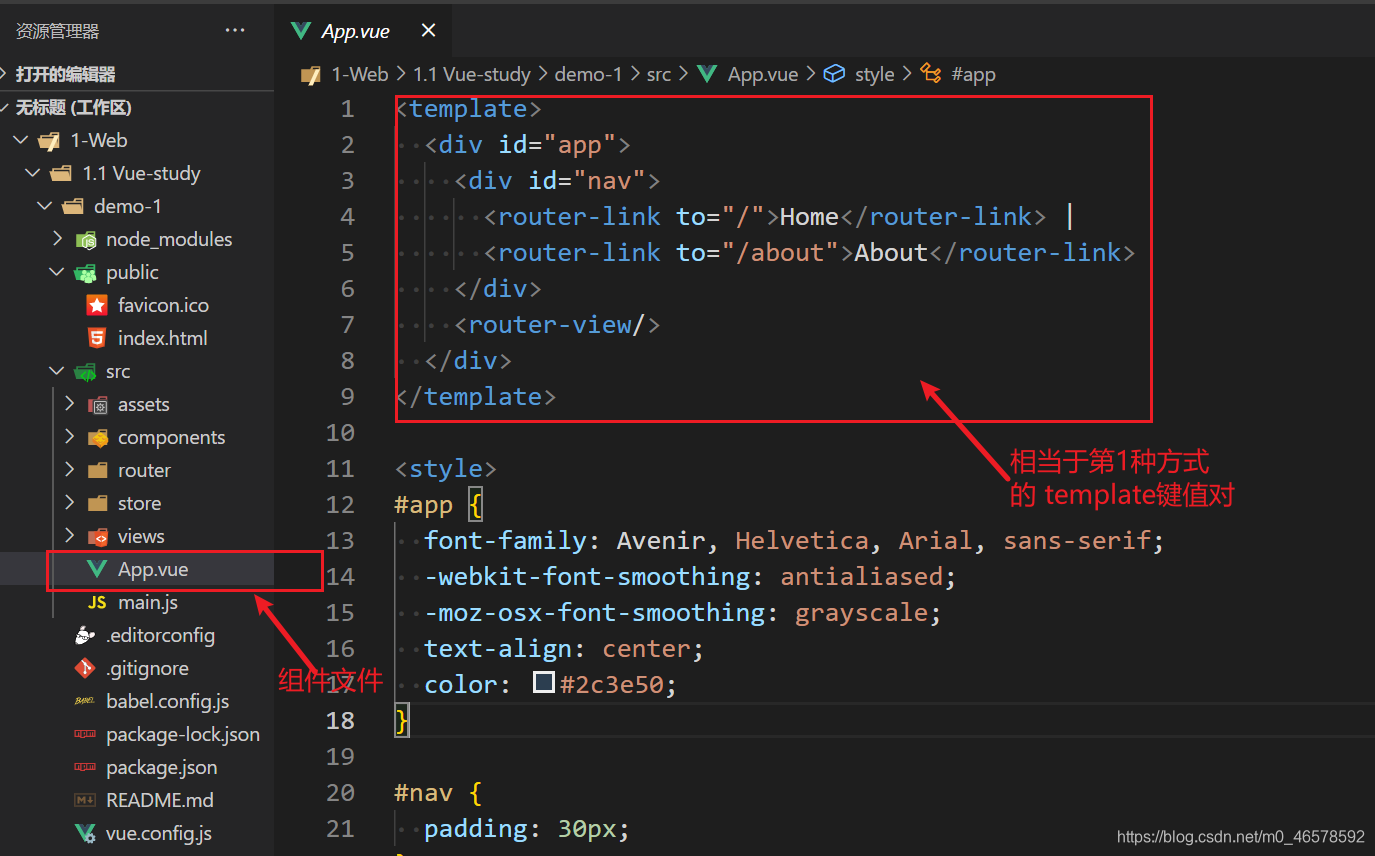Image resolution: width=1375 pixels, height=856 pixels.
Task: Open main.js from the file tree
Action: 148,602
